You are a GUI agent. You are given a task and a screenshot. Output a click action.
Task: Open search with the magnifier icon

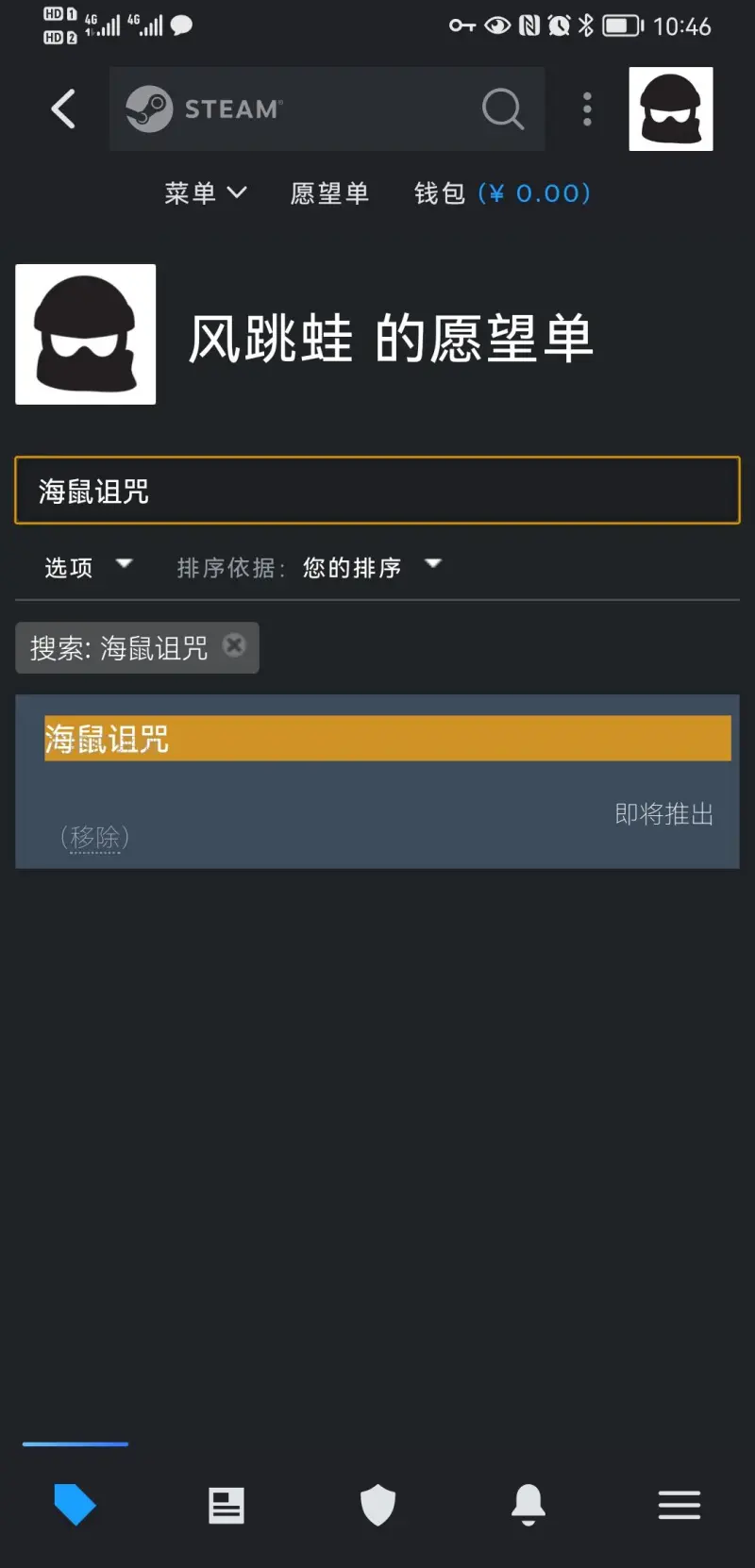[x=502, y=109]
